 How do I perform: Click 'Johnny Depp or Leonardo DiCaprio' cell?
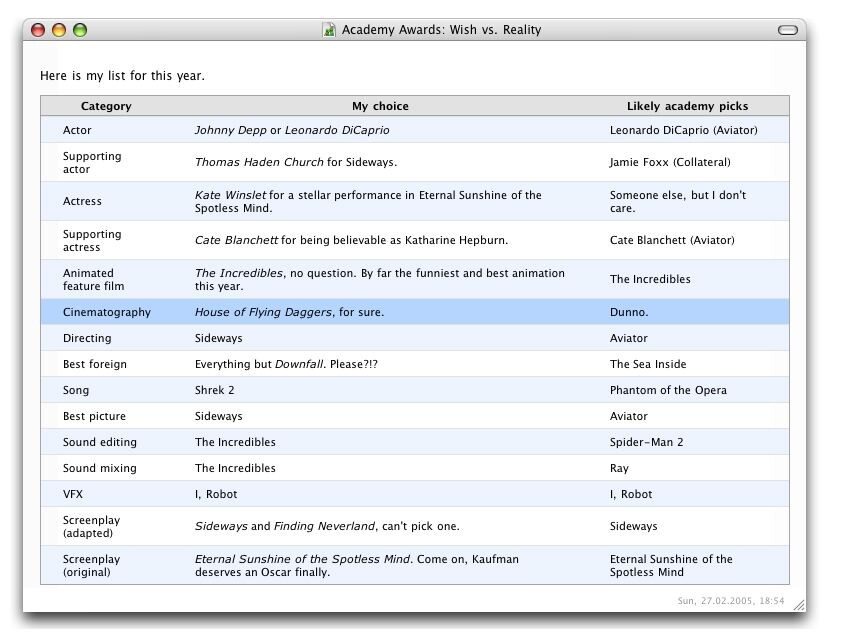[x=292, y=130]
